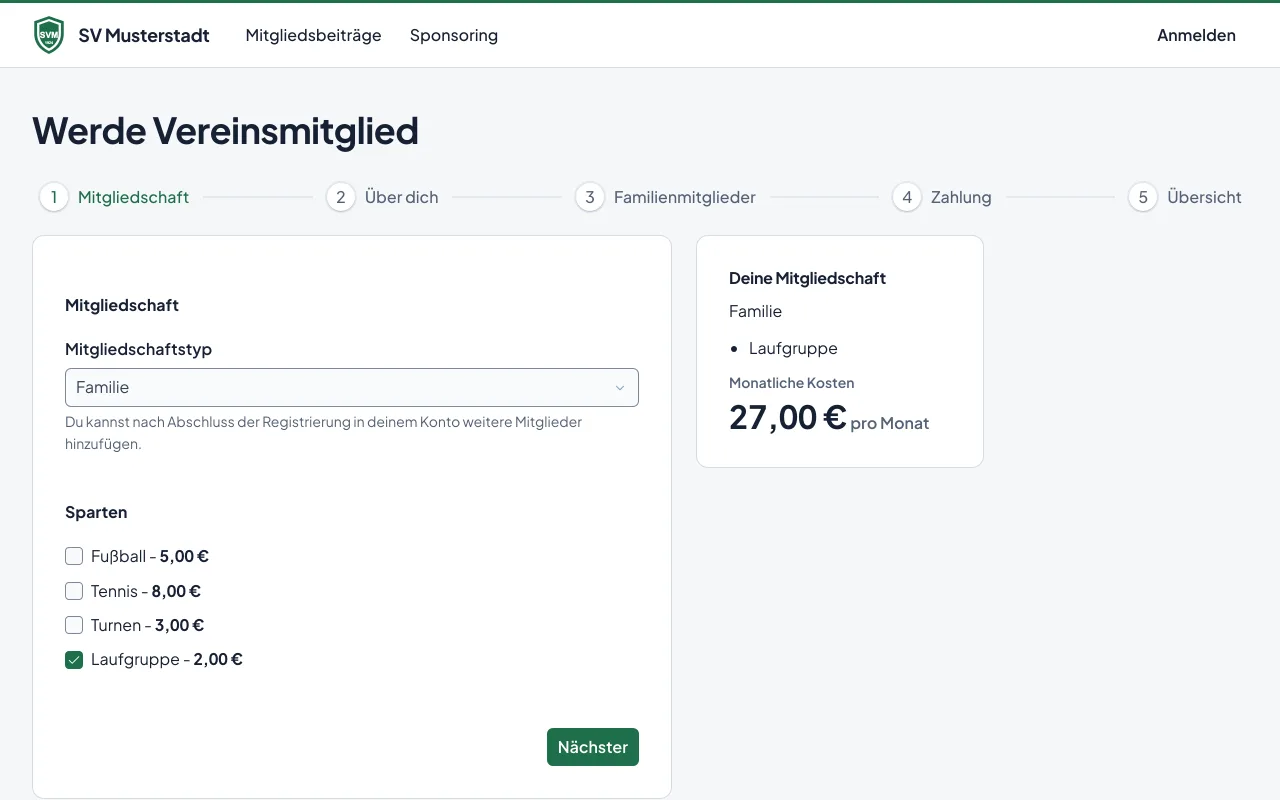
Task: Click the Laufgruppe bullet item in the summary
Action: pyautogui.click(x=793, y=348)
